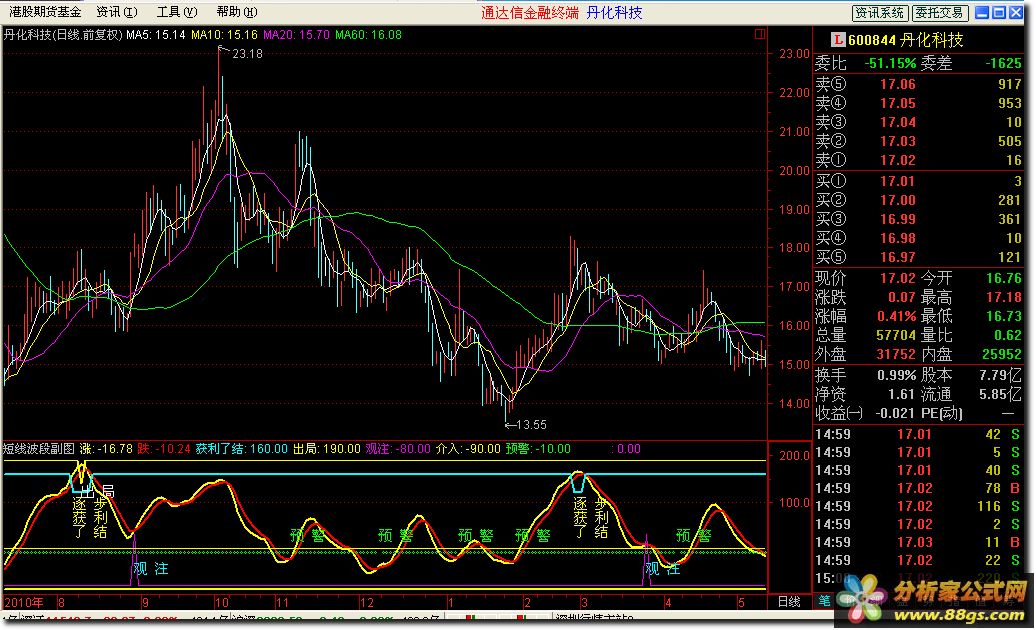
Task: Toggle the red panel layout icon above chart
Action: point(760,34)
